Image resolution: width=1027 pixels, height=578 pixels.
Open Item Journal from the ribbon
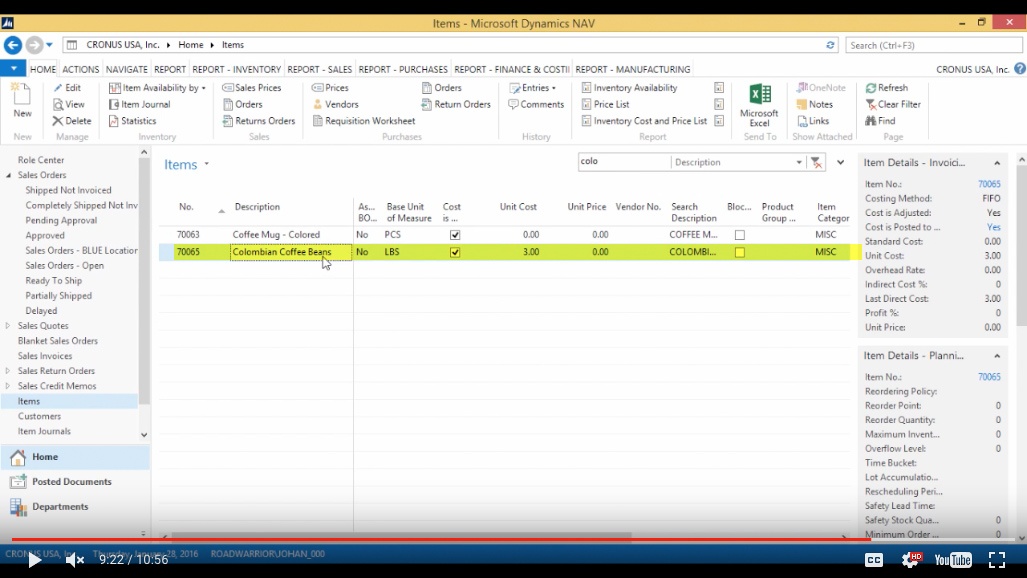coord(140,104)
